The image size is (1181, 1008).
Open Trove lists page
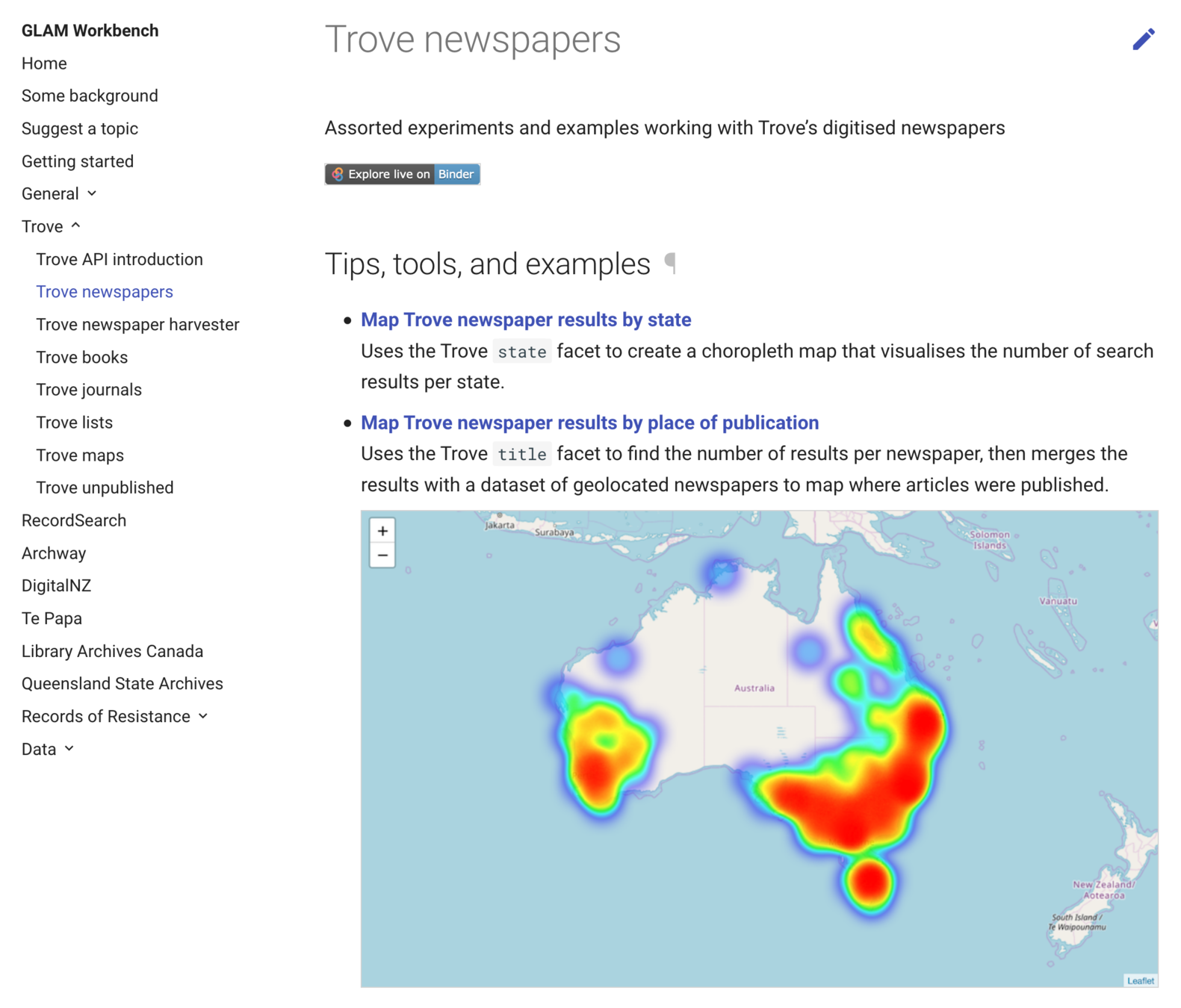click(75, 423)
